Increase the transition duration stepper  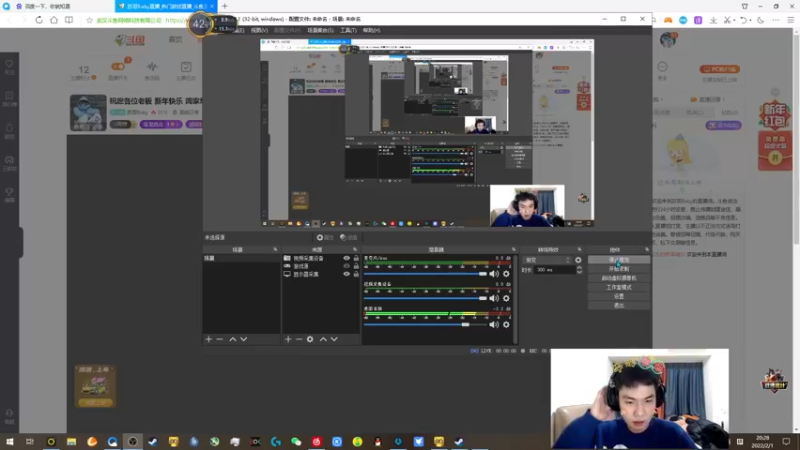point(579,267)
